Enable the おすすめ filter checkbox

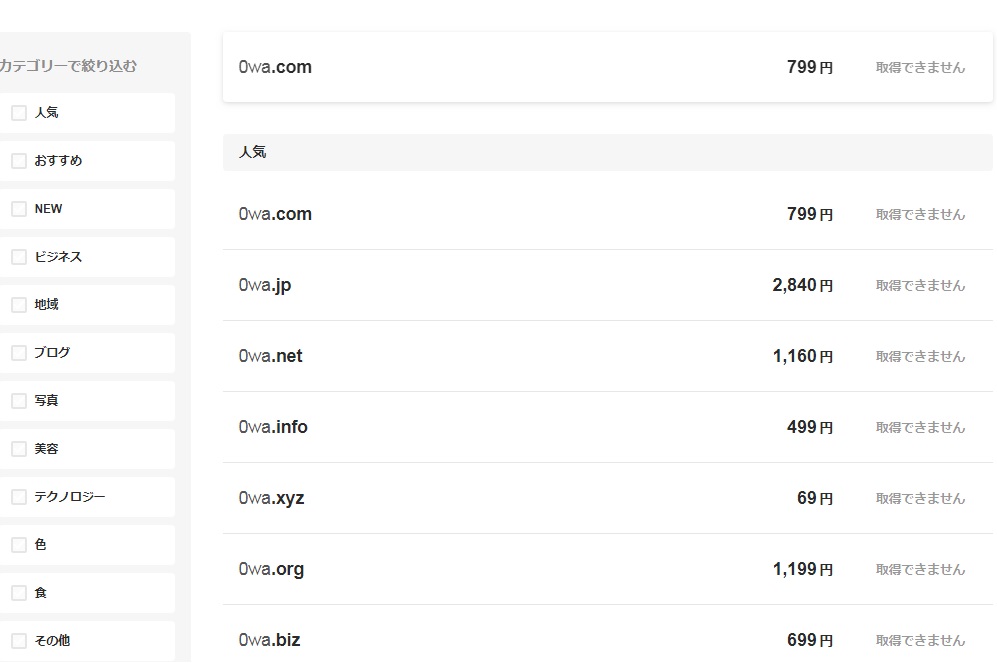click(19, 161)
